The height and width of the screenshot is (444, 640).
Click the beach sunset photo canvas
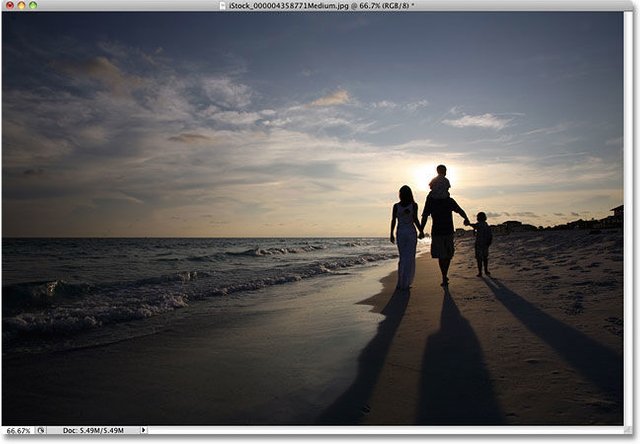tap(313, 218)
